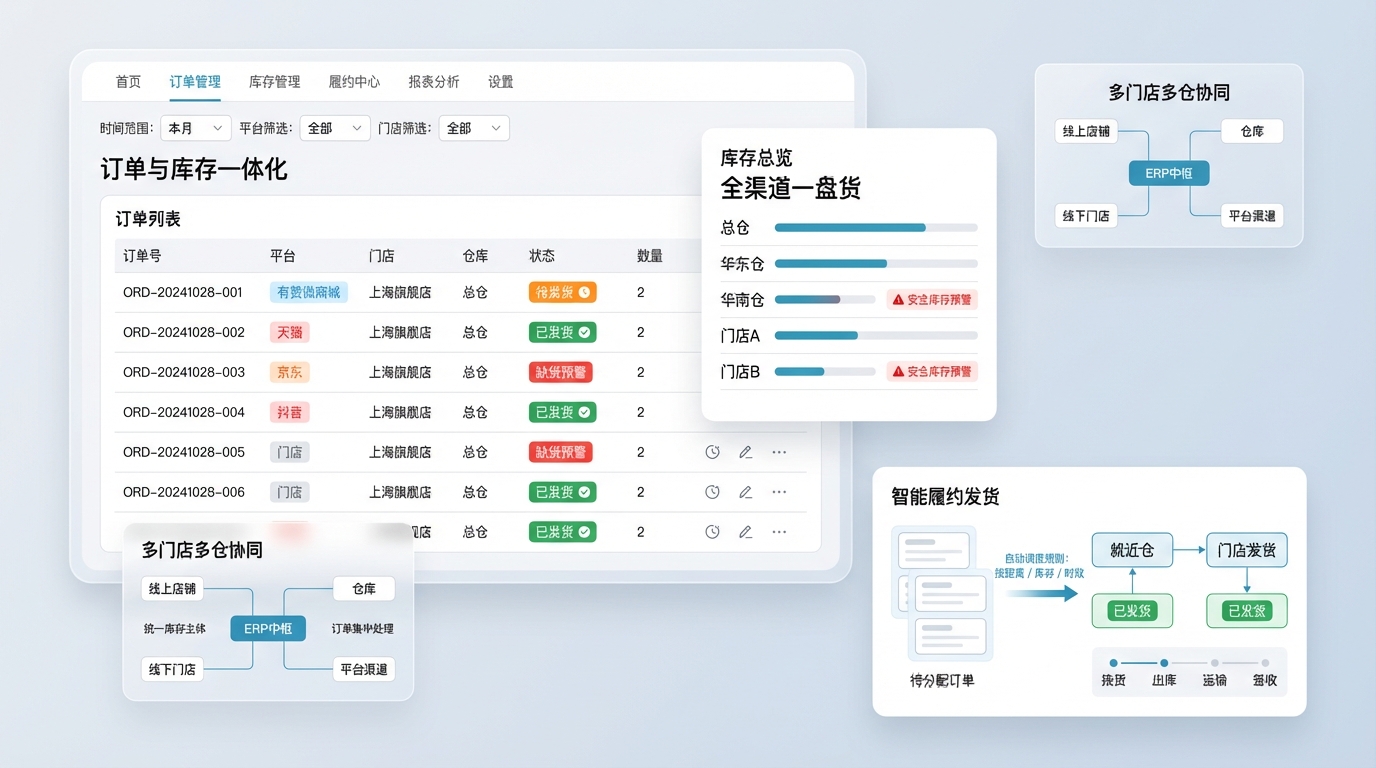Select the edit pencil icon on ORD-20241028-006
The height and width of the screenshot is (768, 1376).
click(x=745, y=492)
